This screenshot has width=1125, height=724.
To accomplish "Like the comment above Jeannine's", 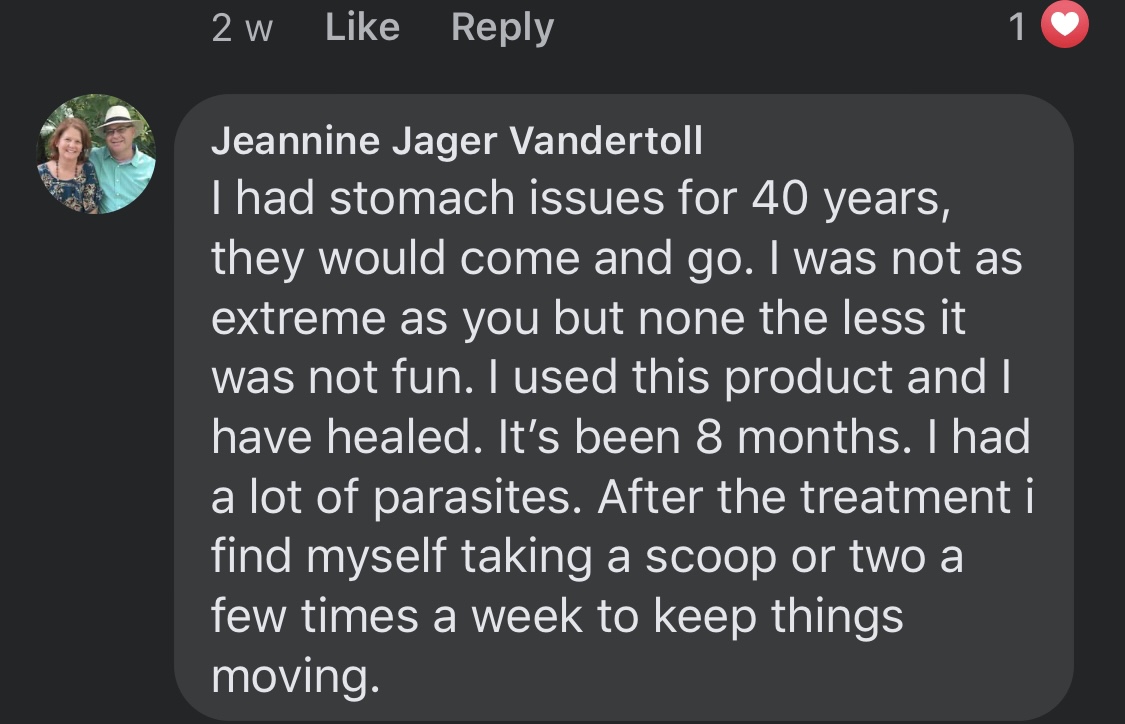I will click(362, 27).
